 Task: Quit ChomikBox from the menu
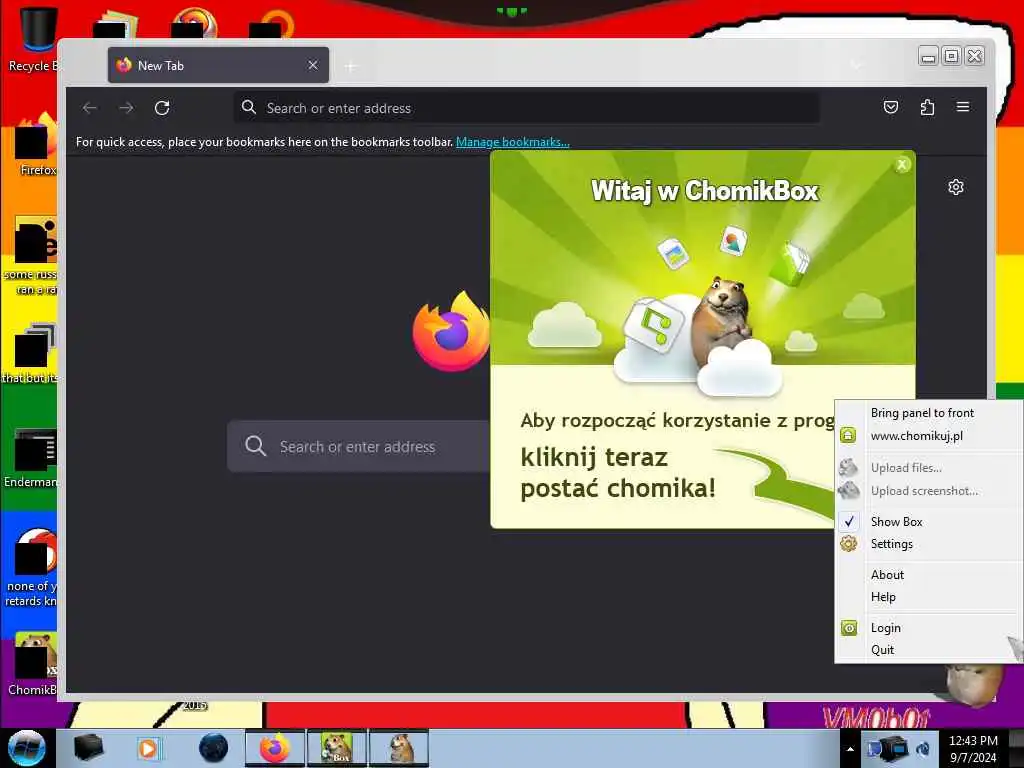pos(929,650)
